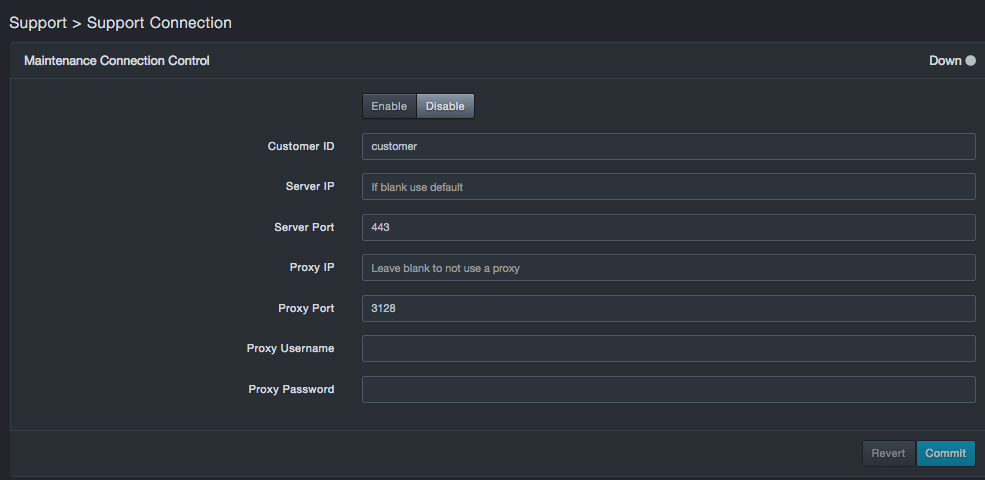Select the Disable toggle button
The image size is (985, 480).
coord(445,106)
